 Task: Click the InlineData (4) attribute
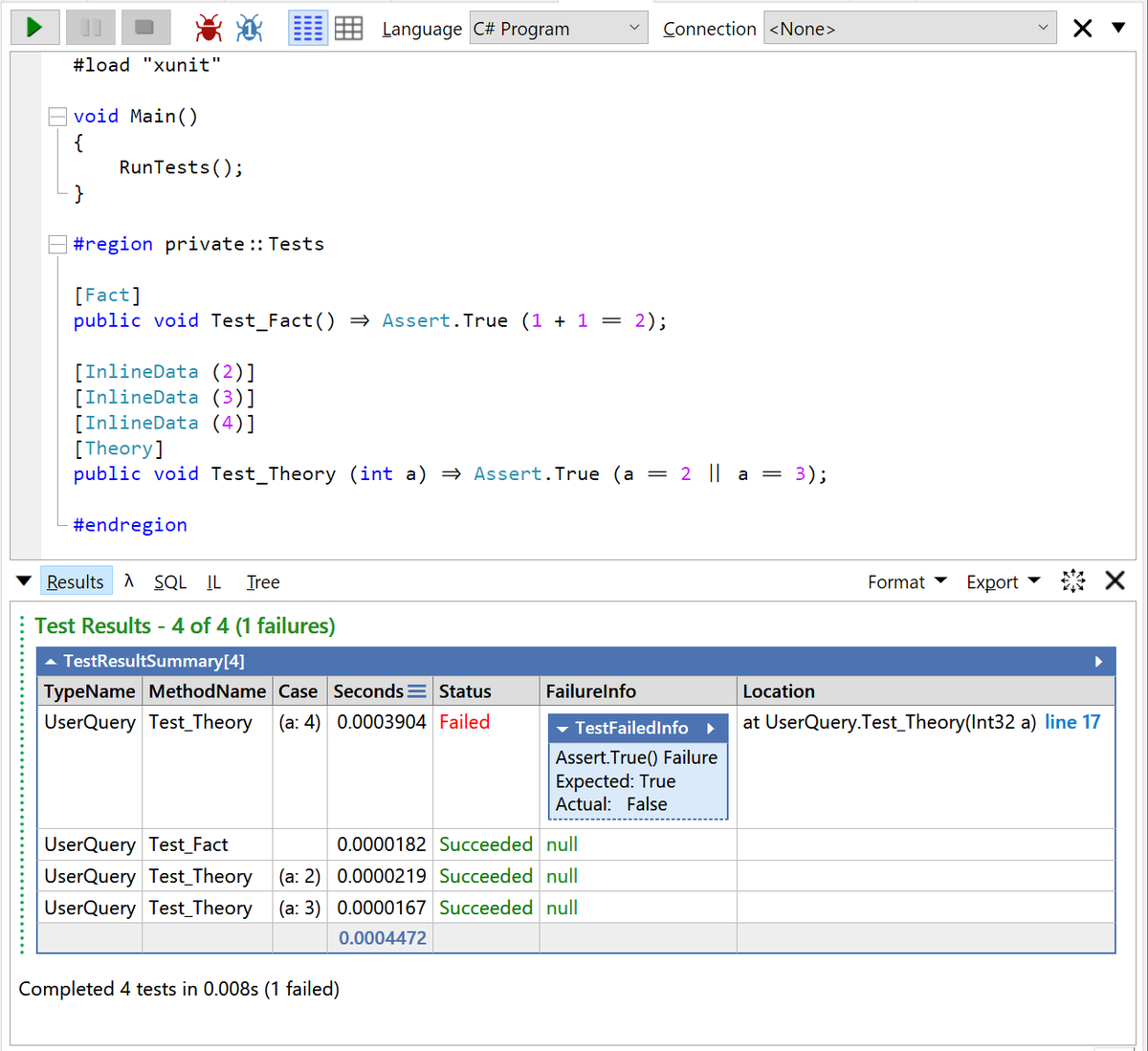pos(164,423)
